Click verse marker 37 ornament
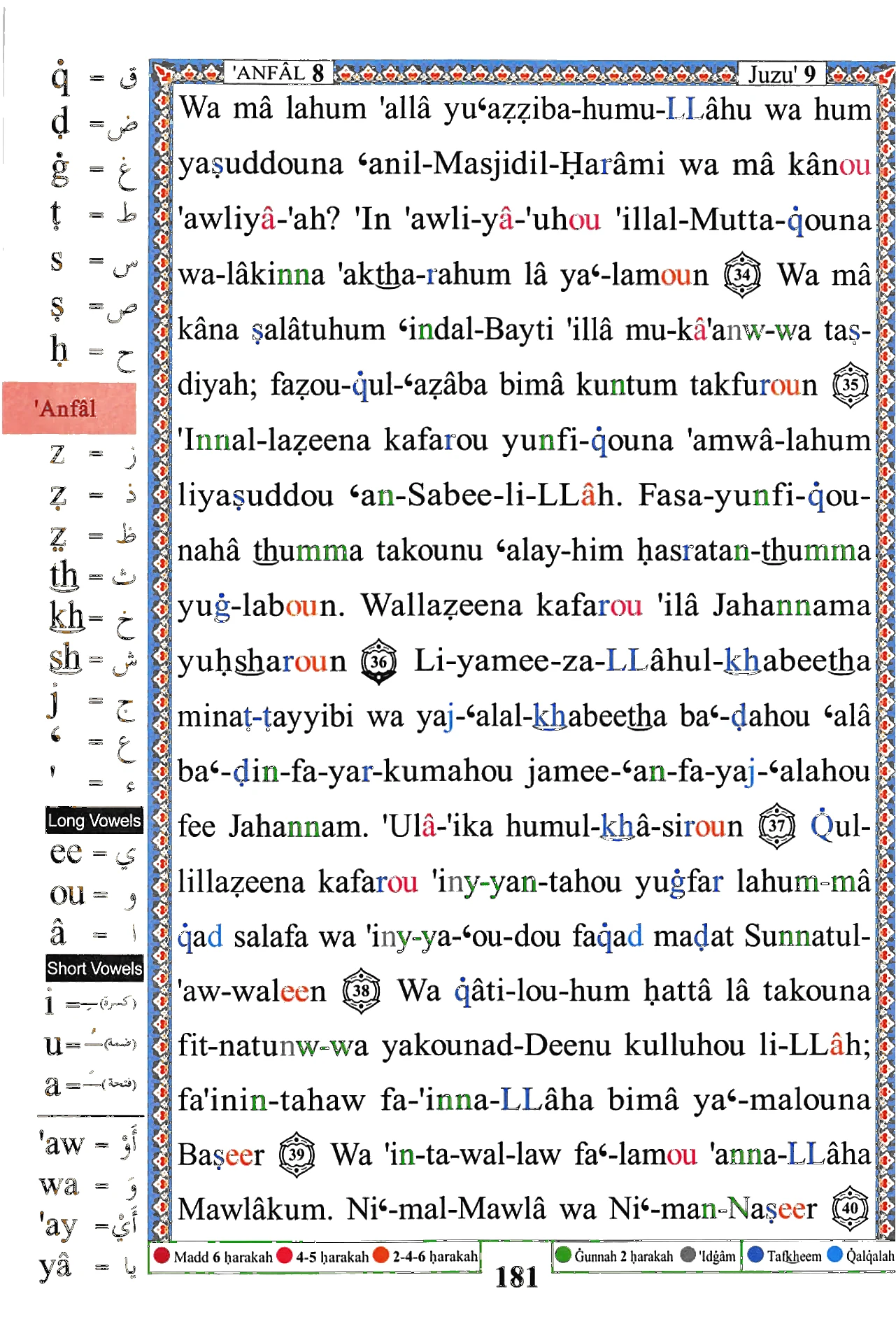This screenshot has height=1324, width=896. point(777,826)
